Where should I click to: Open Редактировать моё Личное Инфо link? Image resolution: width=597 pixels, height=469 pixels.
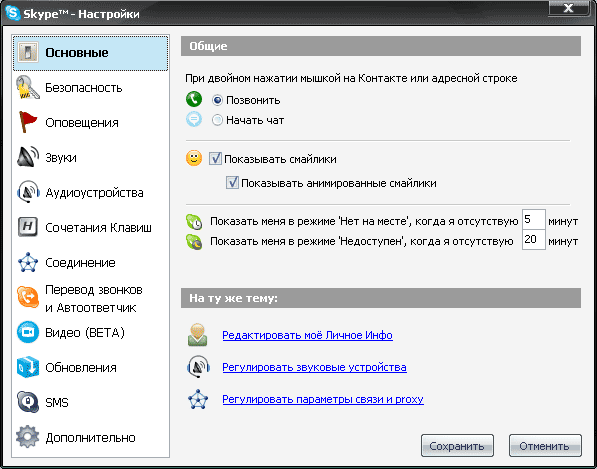(x=307, y=335)
